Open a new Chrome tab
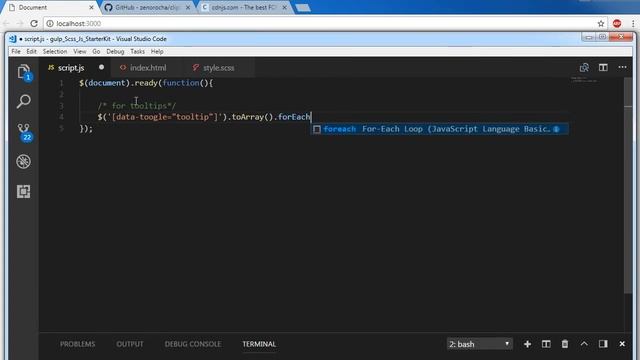Image resolution: width=640 pixels, height=360 pixels. click(302, 7)
